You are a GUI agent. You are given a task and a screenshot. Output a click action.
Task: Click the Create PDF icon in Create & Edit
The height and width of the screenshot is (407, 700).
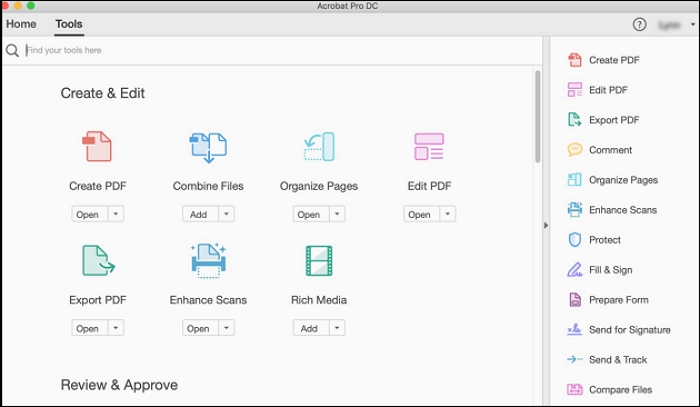[x=97, y=146]
